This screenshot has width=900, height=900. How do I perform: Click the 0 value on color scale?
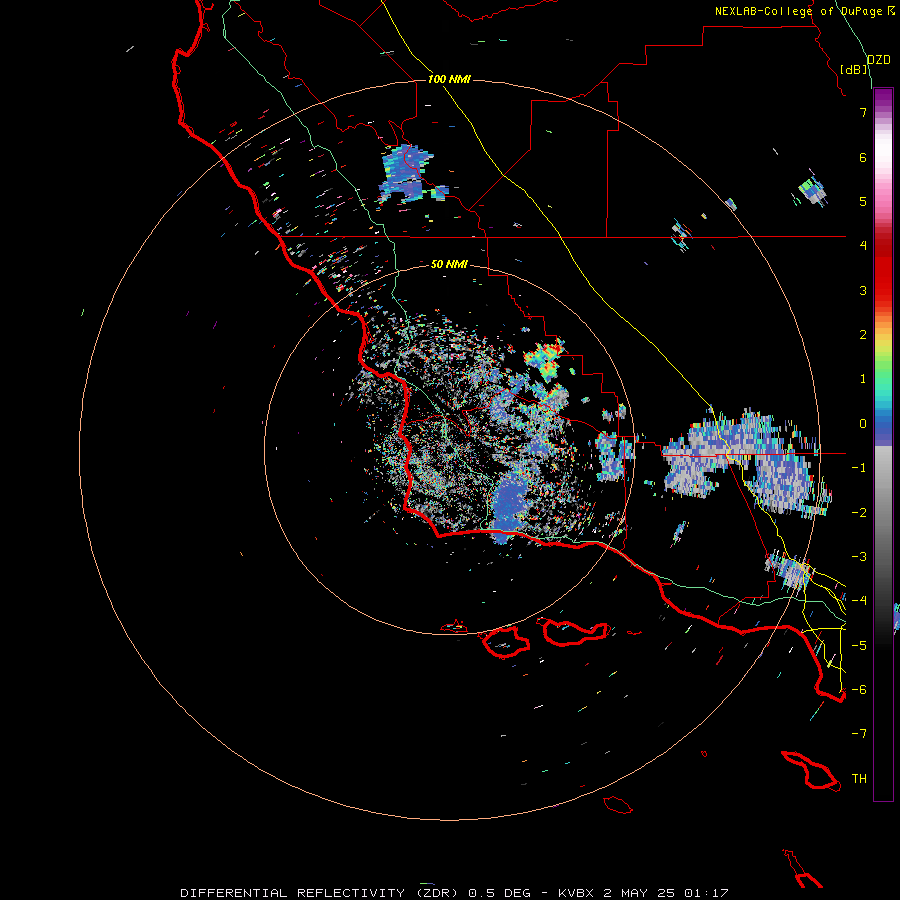coord(863,424)
